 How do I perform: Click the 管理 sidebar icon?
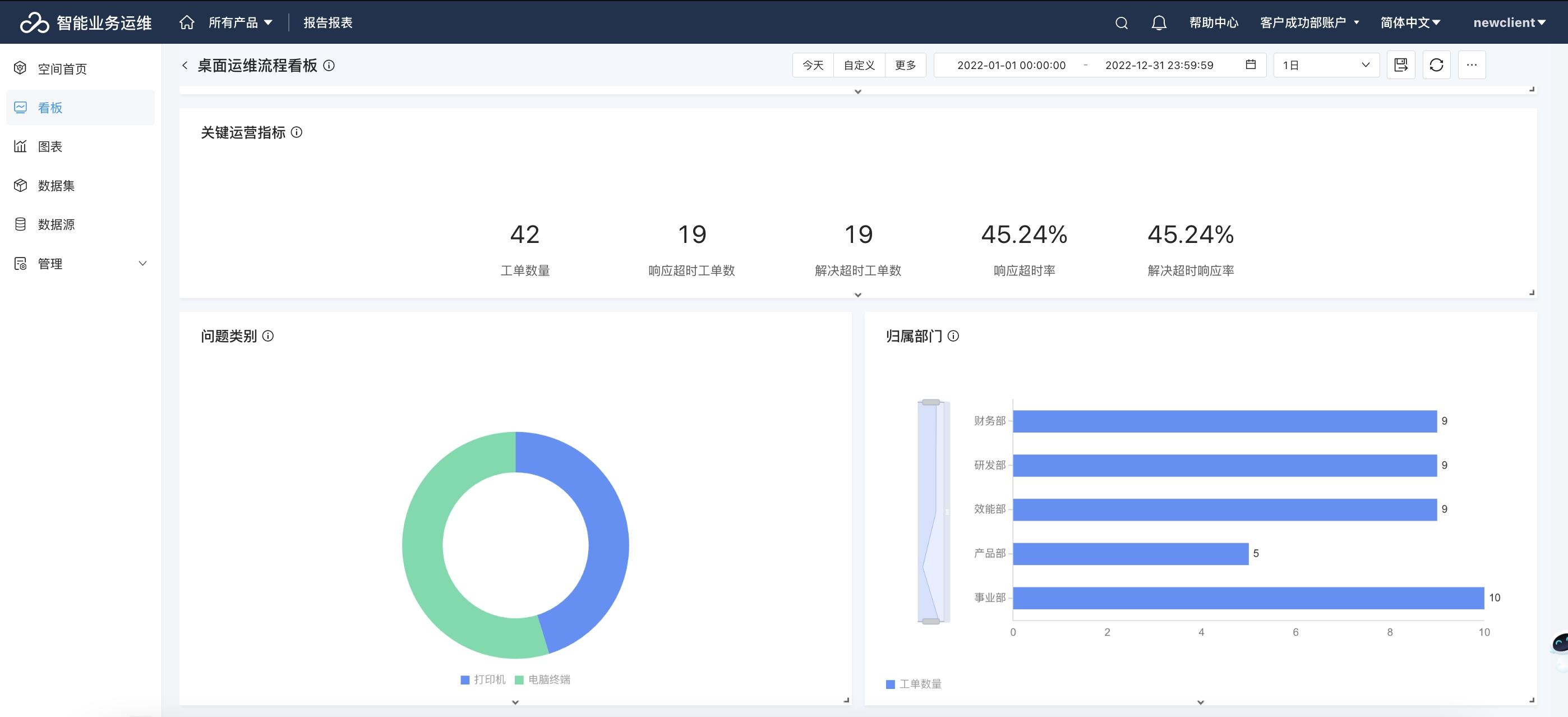20,263
